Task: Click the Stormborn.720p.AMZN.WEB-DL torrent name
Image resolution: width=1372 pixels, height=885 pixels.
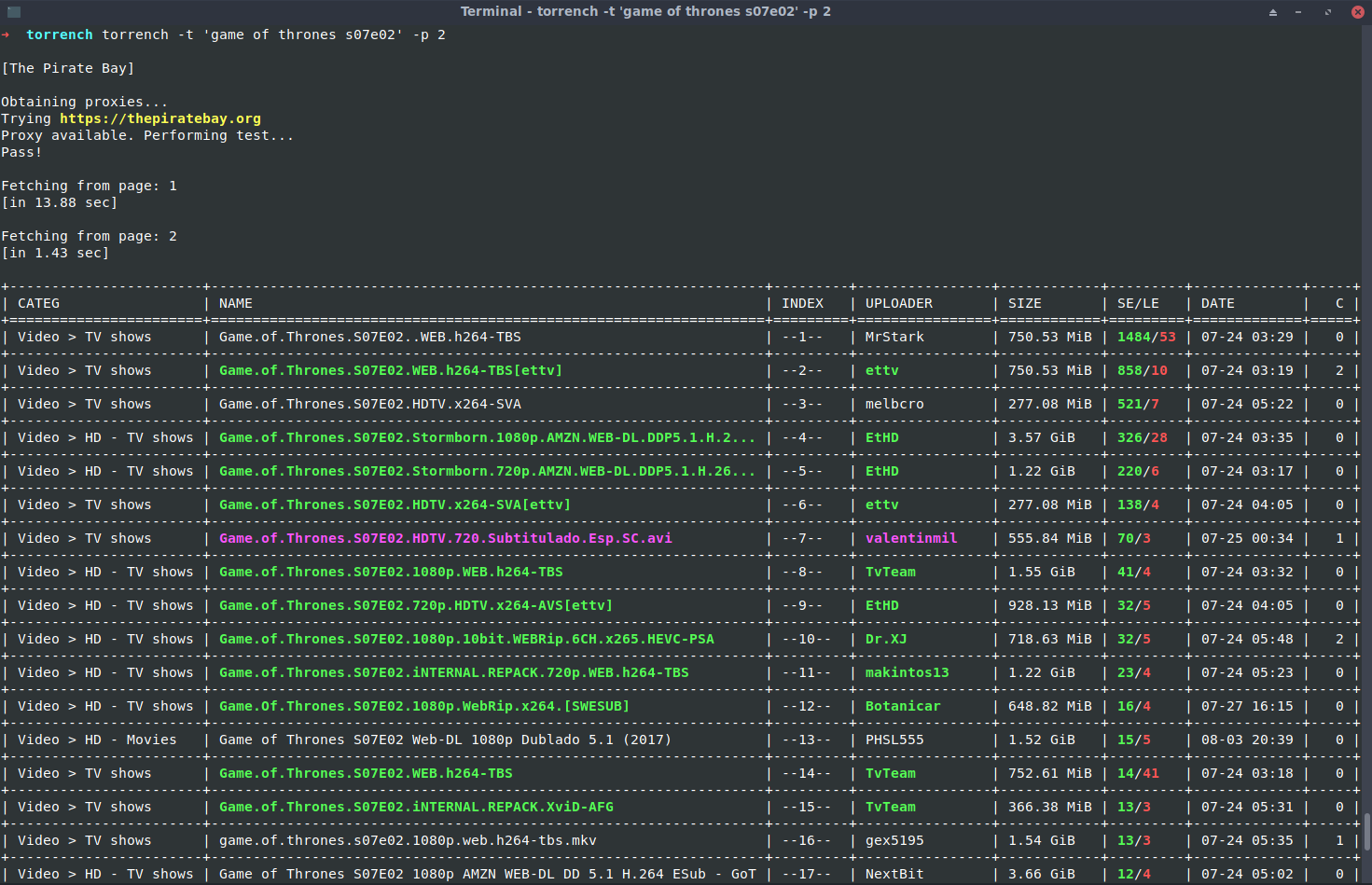Action: pyautogui.click(x=487, y=471)
